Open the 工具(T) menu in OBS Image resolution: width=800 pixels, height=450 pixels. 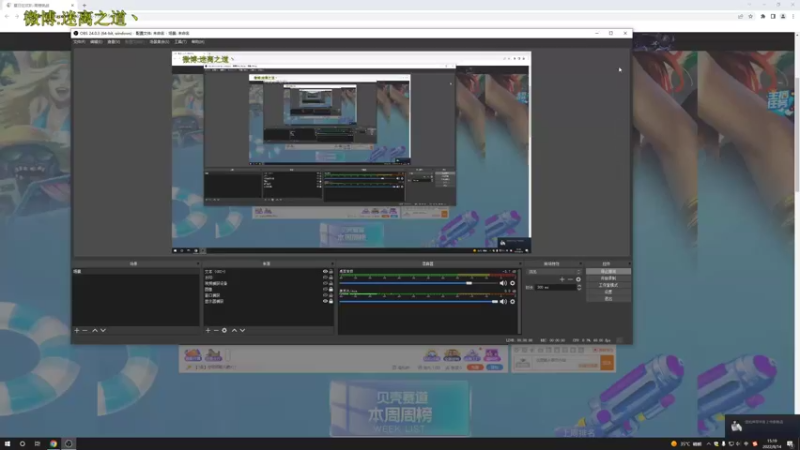click(x=181, y=42)
